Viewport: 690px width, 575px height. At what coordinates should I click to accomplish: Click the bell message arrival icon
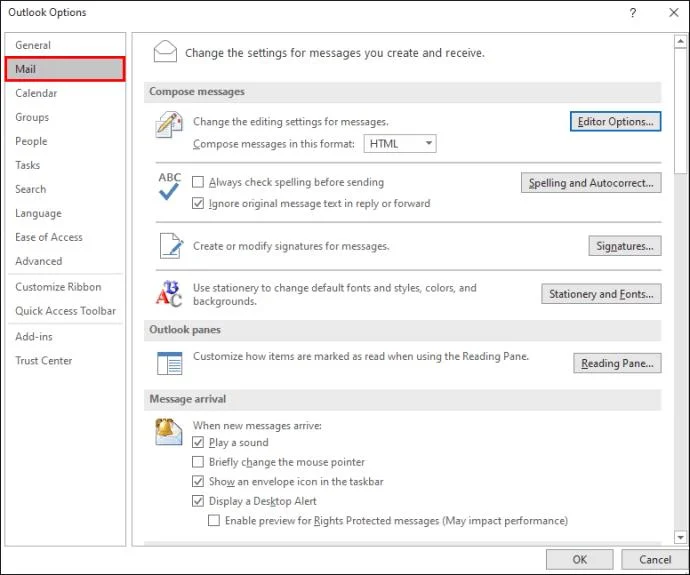coord(169,432)
